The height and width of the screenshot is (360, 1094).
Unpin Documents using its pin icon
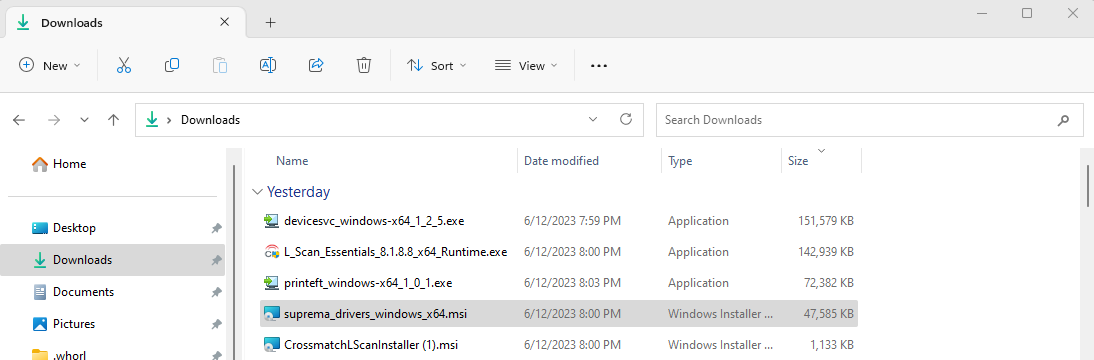[216, 292]
